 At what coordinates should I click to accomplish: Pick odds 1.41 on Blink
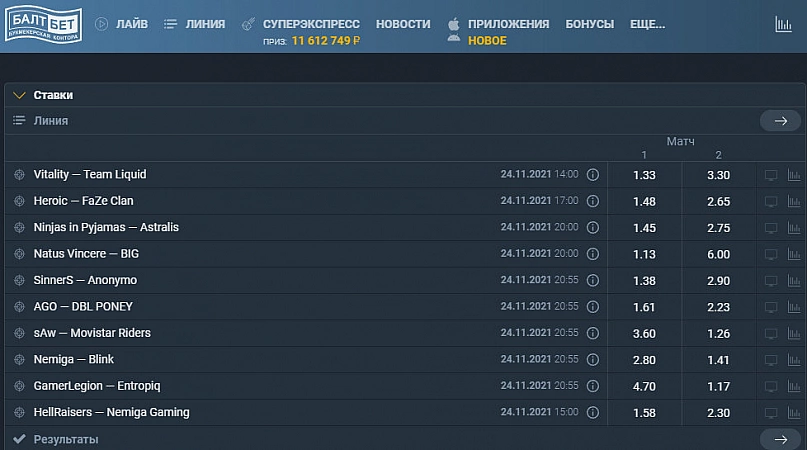pyautogui.click(x=718, y=359)
